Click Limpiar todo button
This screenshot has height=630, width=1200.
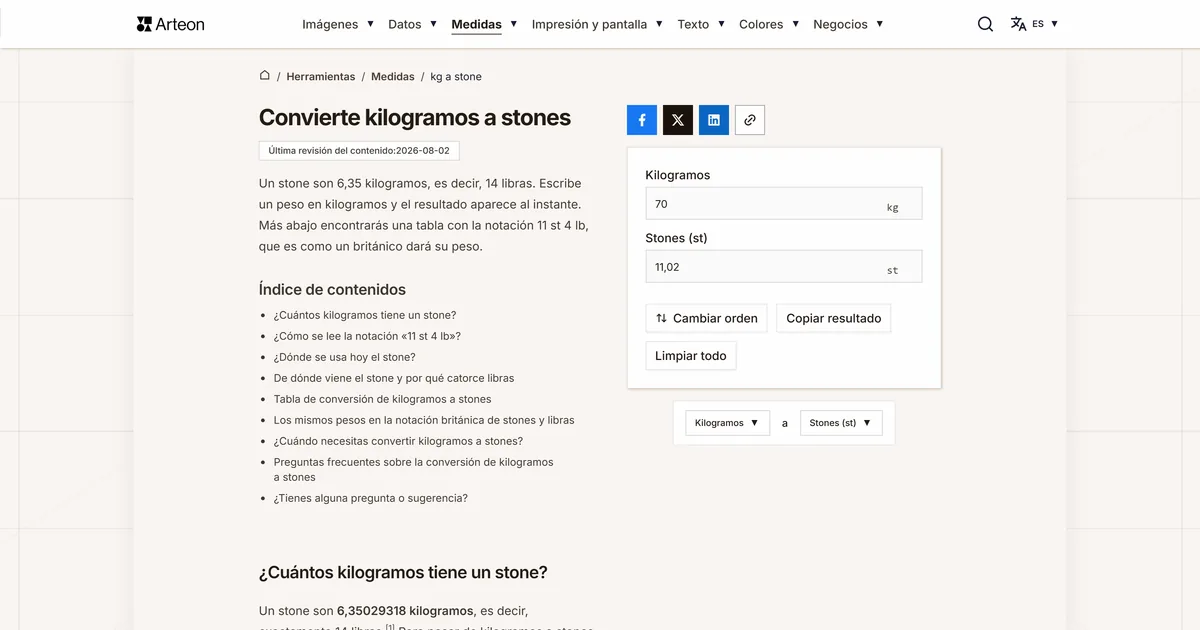pos(691,355)
